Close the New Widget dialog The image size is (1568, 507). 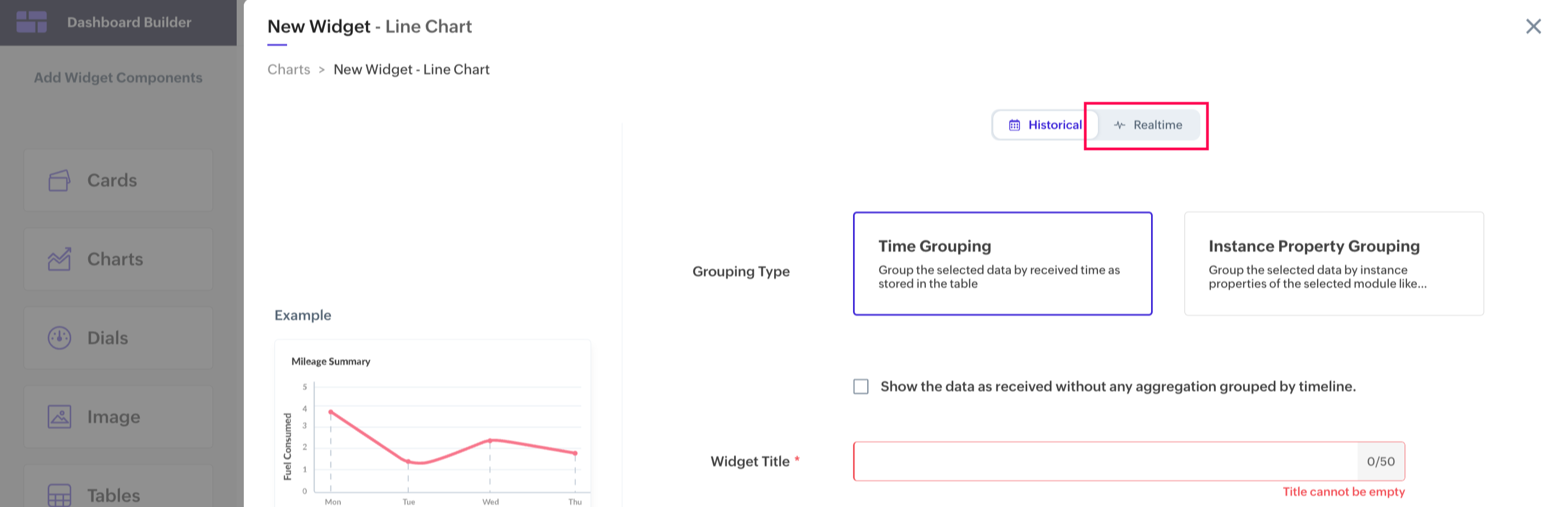pos(1533,26)
